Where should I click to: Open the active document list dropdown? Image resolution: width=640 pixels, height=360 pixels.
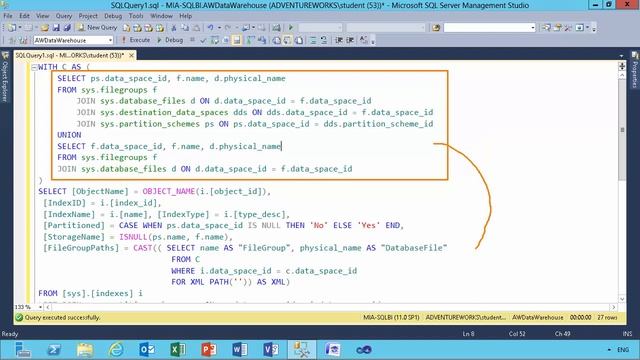pyautogui.click(x=621, y=56)
